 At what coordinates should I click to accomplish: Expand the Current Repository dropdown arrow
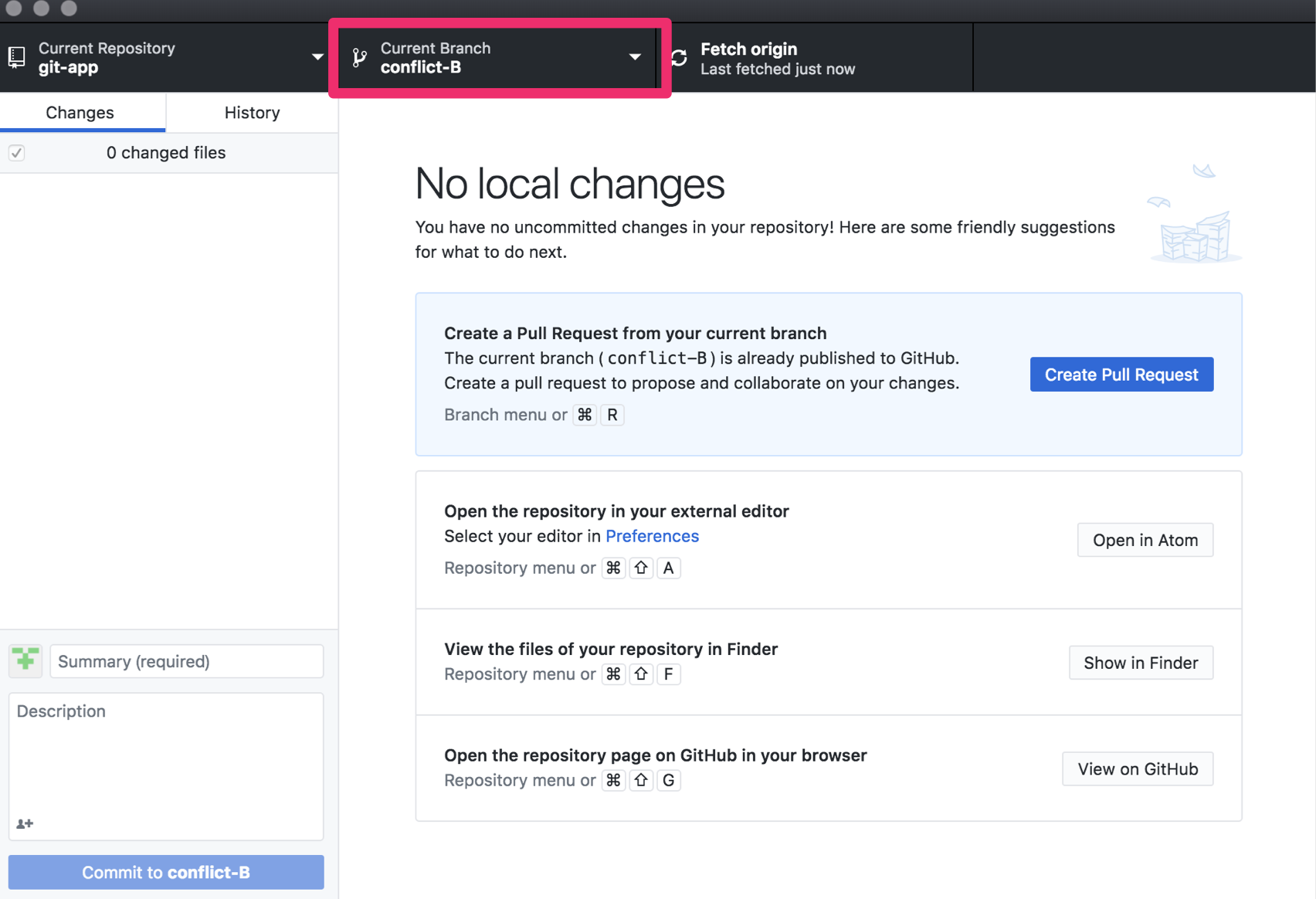tap(317, 57)
